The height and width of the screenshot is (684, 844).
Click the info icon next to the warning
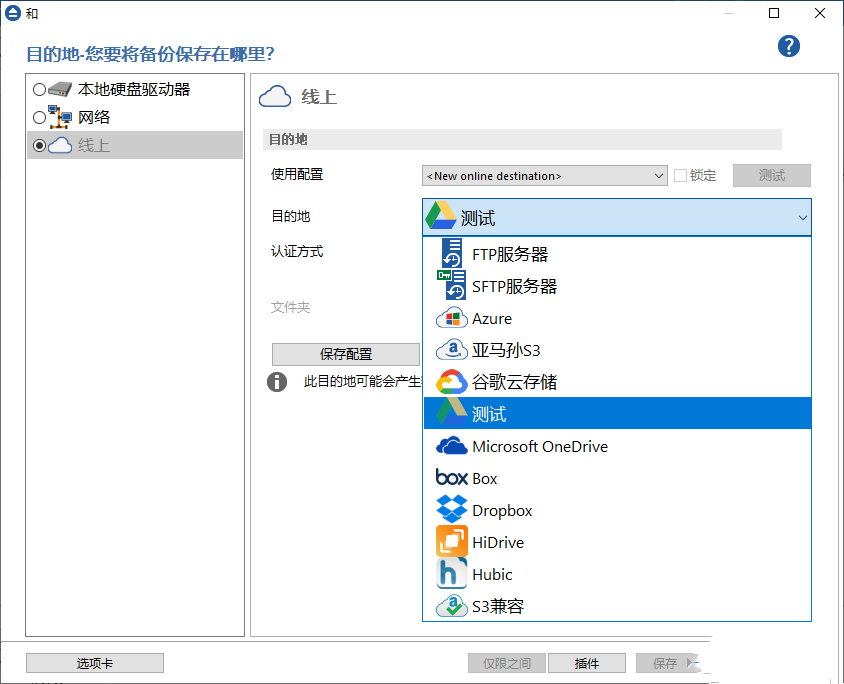pyautogui.click(x=277, y=382)
